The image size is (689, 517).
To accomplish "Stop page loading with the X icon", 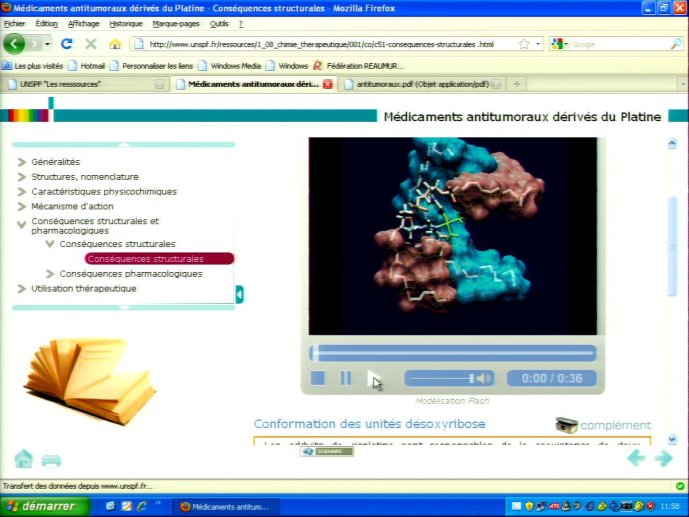I will [x=91, y=43].
